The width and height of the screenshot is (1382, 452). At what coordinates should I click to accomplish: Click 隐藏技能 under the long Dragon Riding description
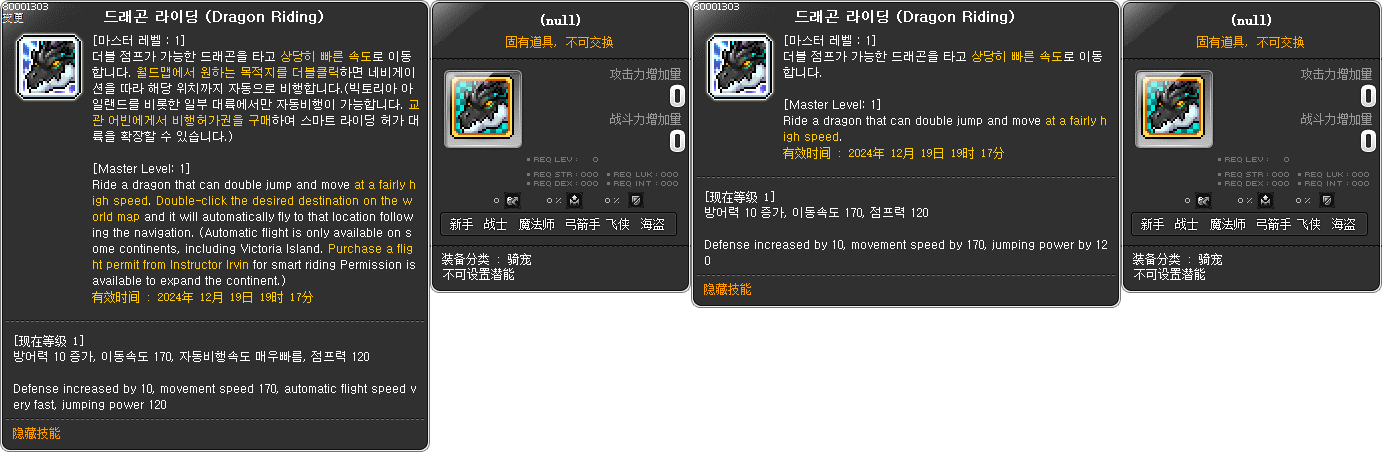(x=36, y=433)
